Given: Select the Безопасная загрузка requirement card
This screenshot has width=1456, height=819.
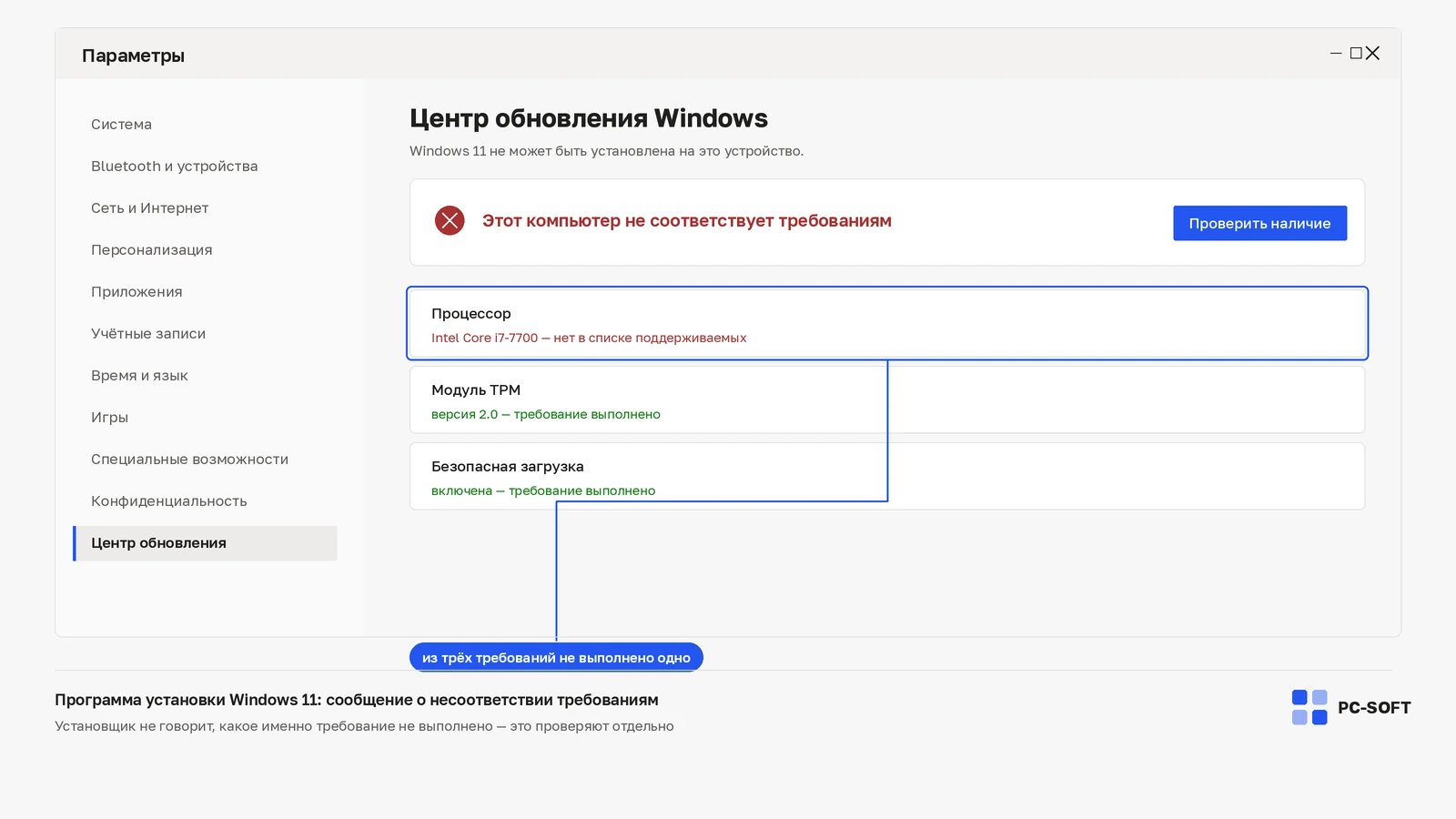Looking at the screenshot, I should [887, 476].
